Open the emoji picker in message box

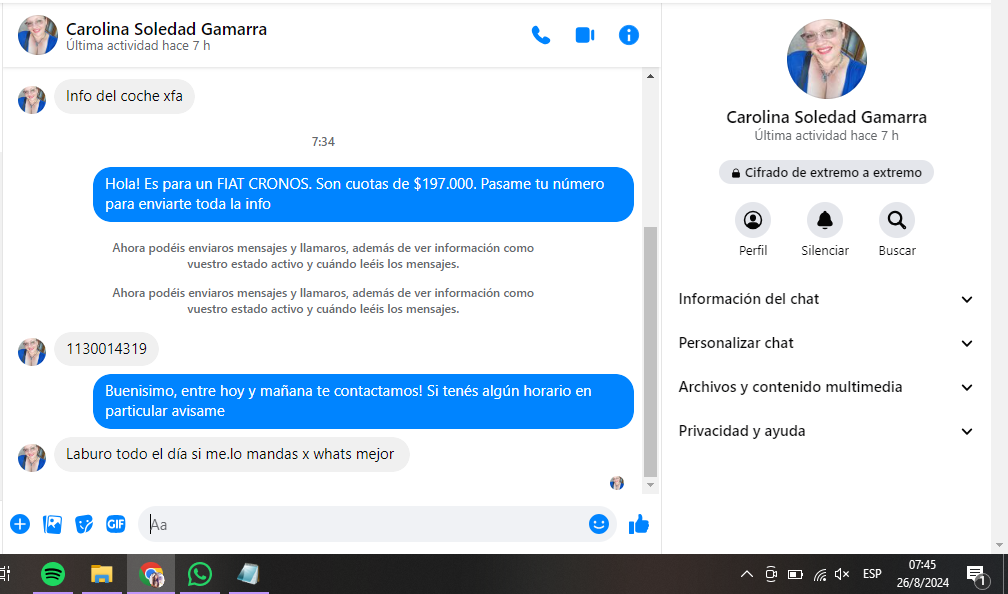599,524
